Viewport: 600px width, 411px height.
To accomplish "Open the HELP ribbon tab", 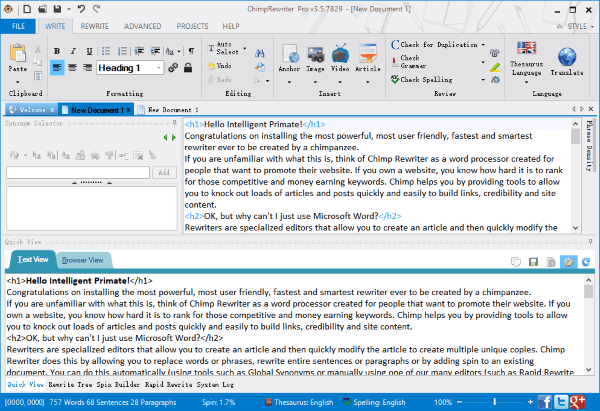I will click(x=231, y=26).
